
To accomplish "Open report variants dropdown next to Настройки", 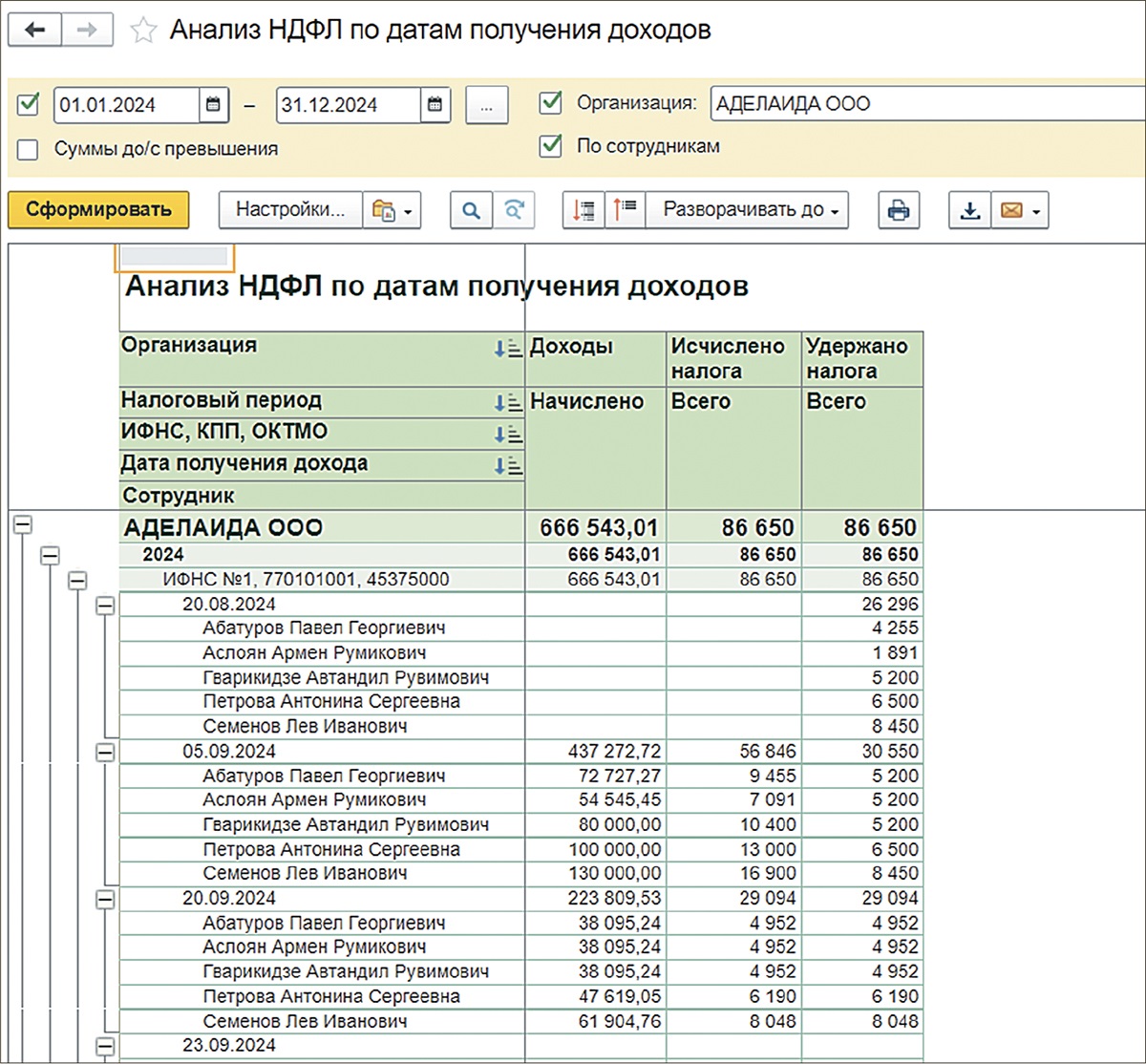I will 392,210.
